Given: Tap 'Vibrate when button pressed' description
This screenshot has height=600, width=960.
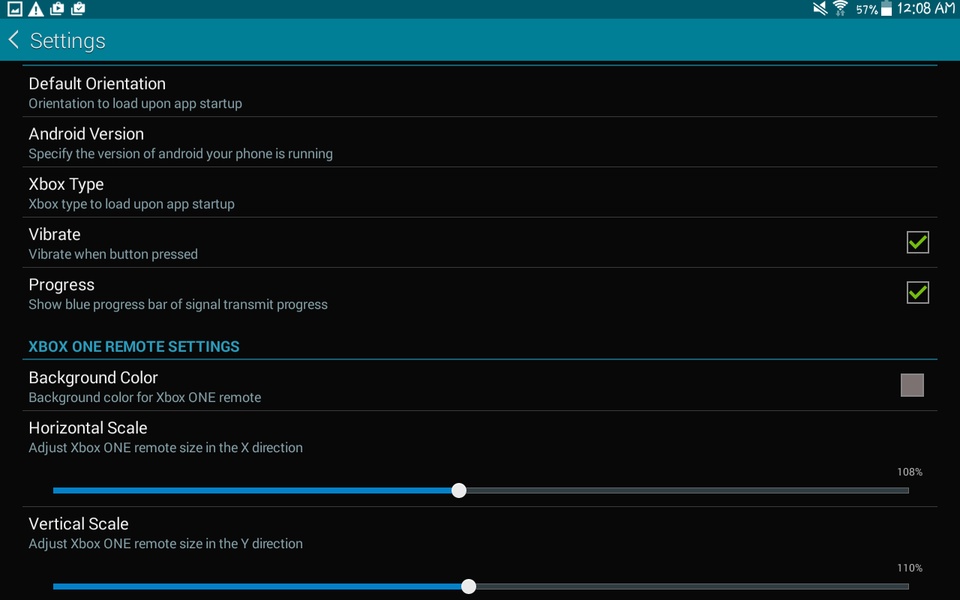Looking at the screenshot, I should click(x=113, y=254).
